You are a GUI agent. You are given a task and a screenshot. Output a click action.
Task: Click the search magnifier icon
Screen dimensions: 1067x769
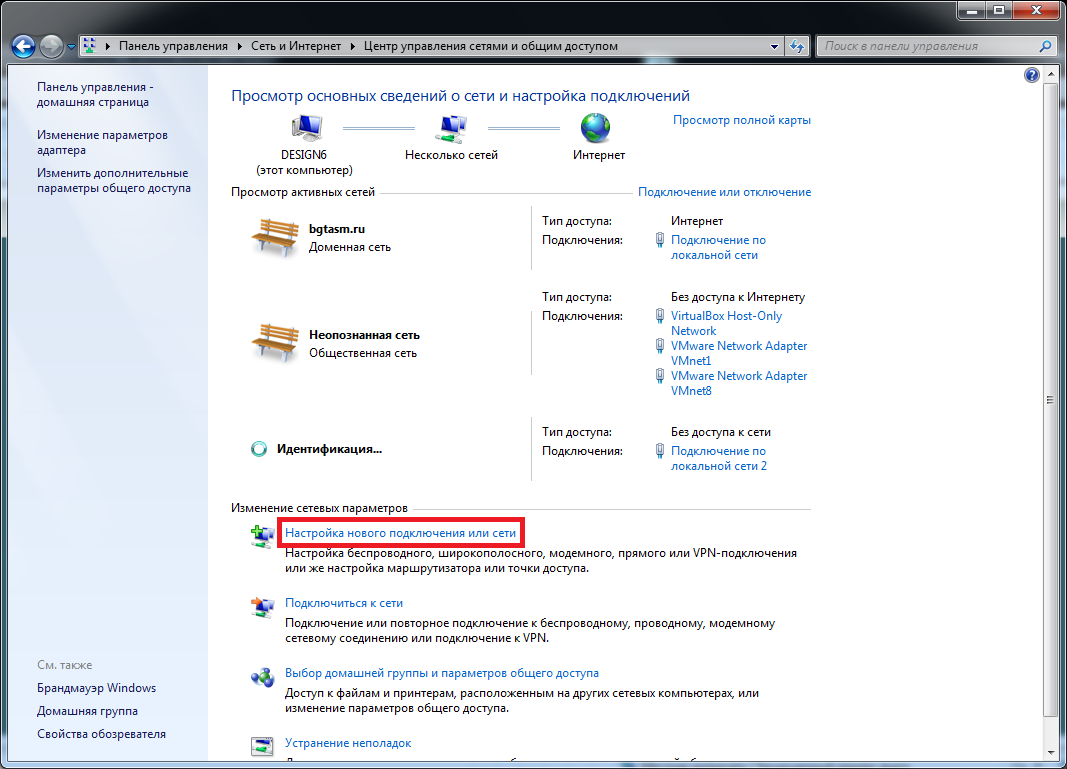click(1045, 46)
